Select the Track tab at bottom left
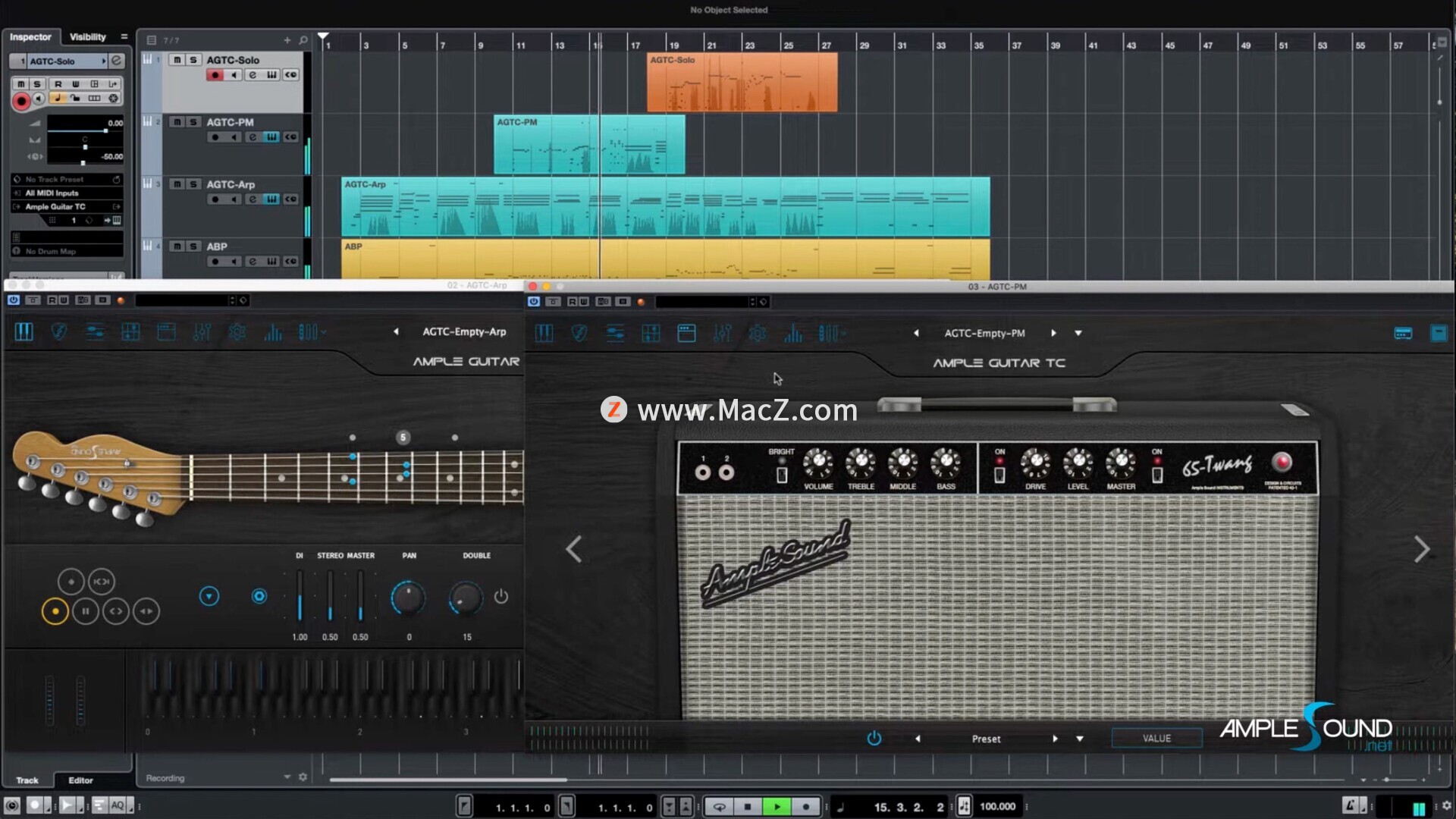The width and height of the screenshot is (1456, 819). [x=27, y=780]
